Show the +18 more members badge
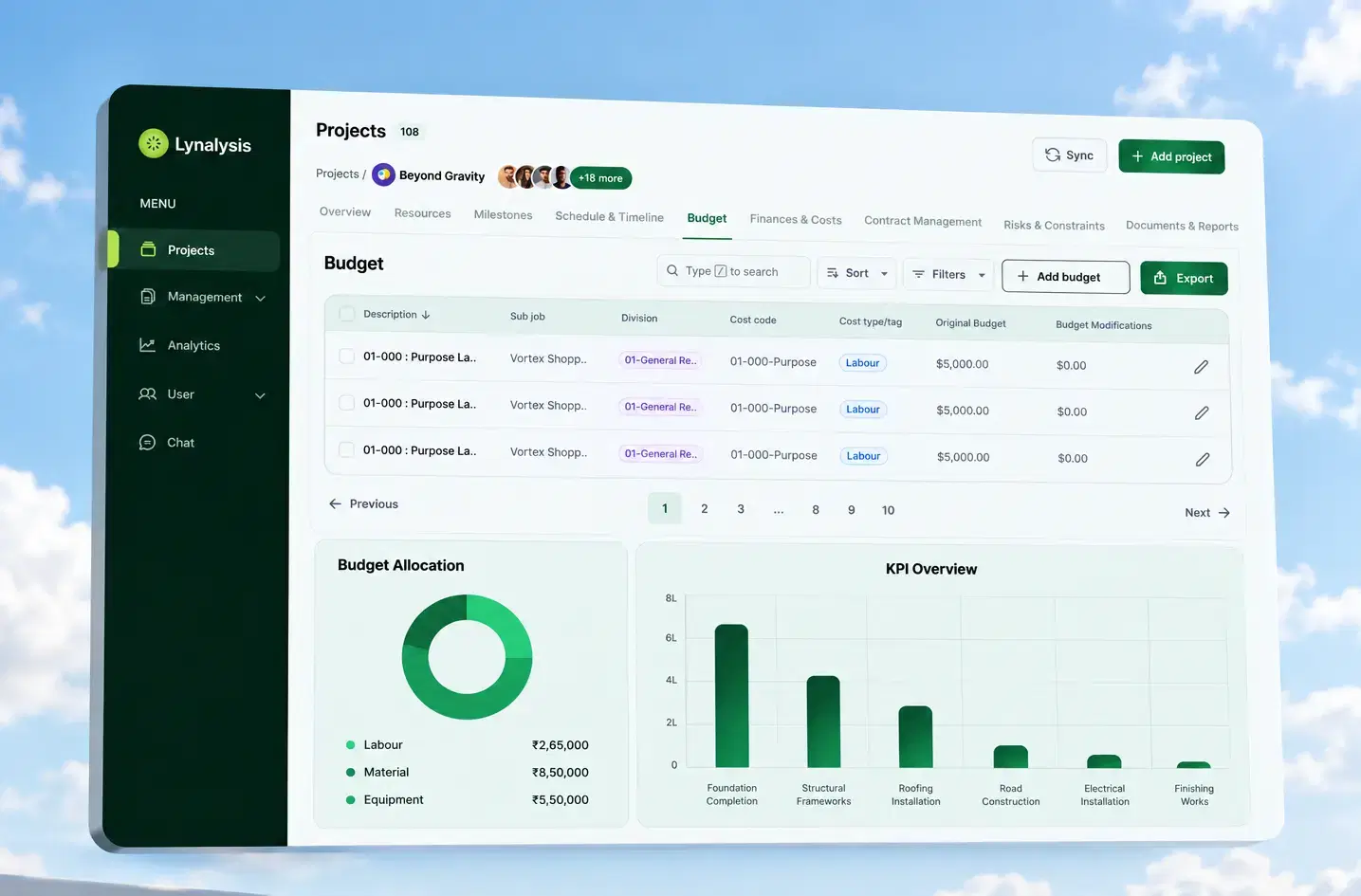Viewport: 1361px width, 896px height. point(601,178)
